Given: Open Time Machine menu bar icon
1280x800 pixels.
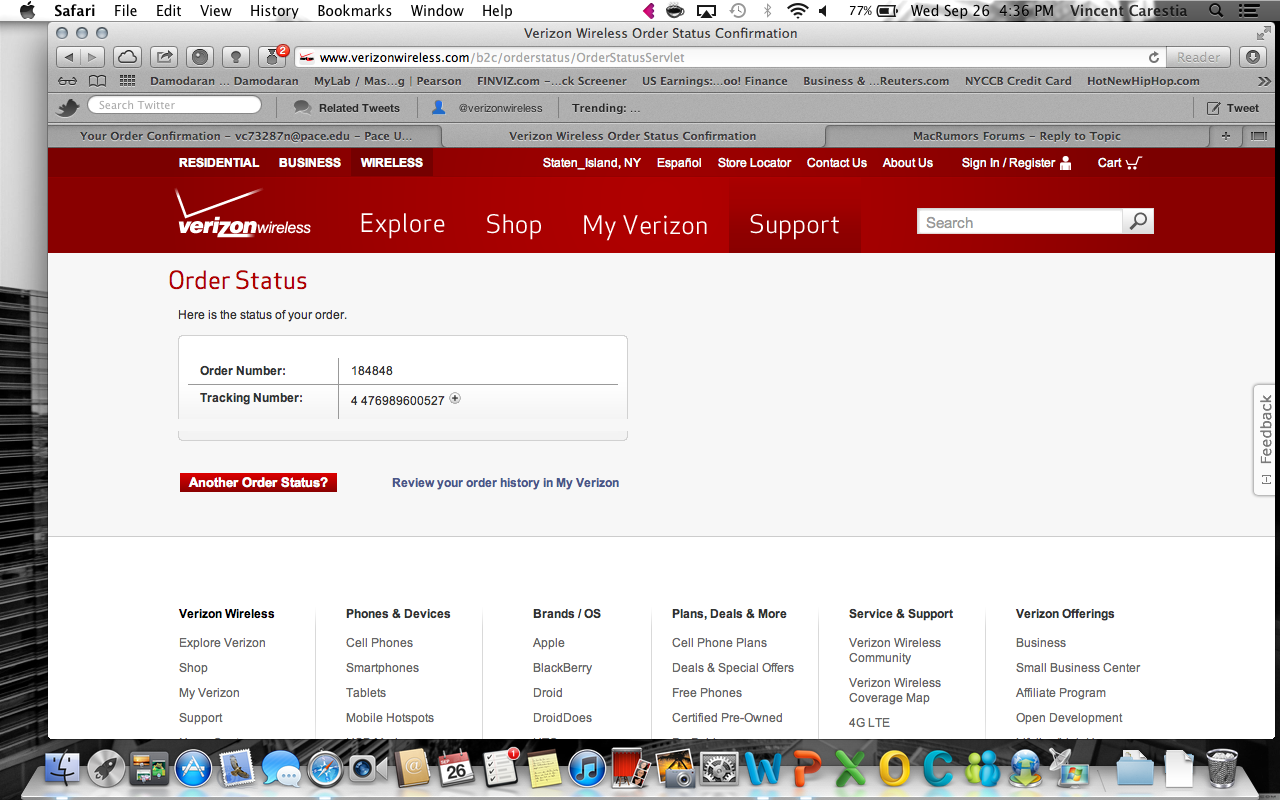Looking at the screenshot, I should (738, 11).
